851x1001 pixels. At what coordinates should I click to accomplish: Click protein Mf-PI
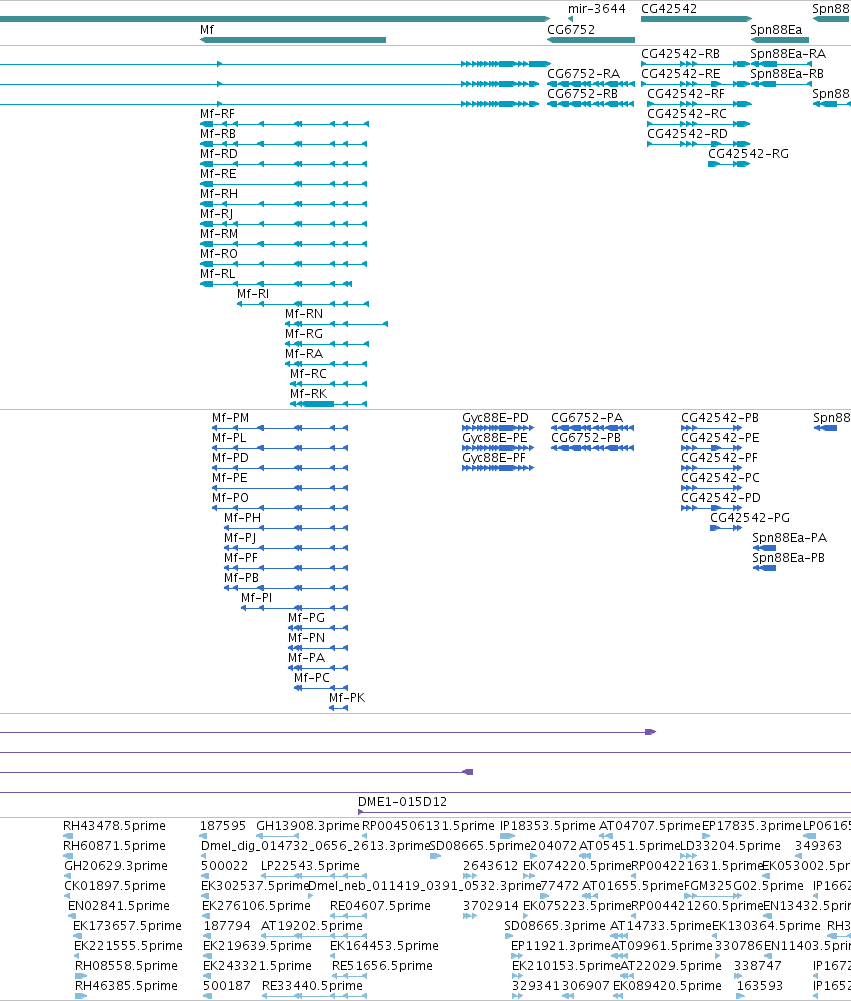[294, 608]
